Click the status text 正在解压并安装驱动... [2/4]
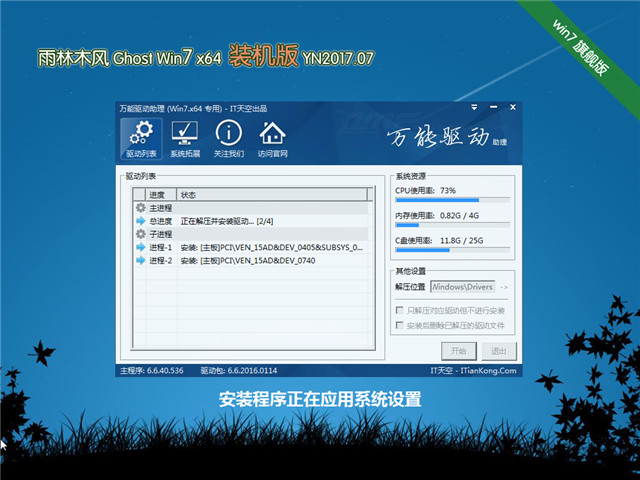The image size is (640, 480). 227,221
